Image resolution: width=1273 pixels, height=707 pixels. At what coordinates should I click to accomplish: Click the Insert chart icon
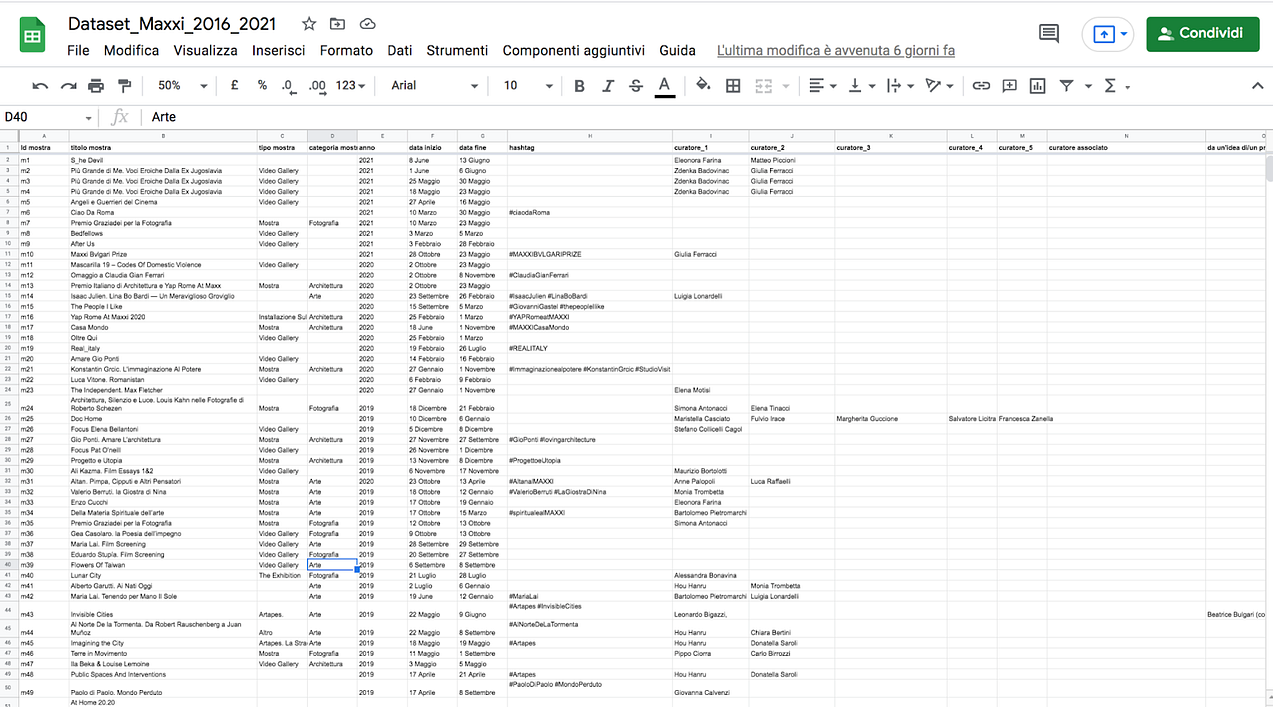coord(1037,85)
